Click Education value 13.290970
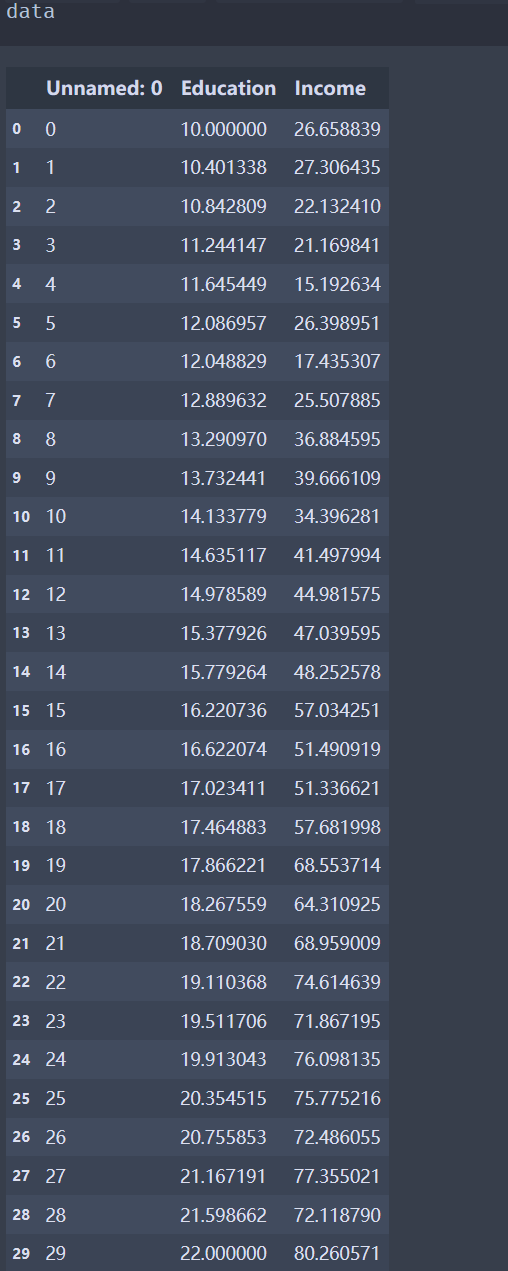This screenshot has width=508, height=1271. click(x=224, y=439)
